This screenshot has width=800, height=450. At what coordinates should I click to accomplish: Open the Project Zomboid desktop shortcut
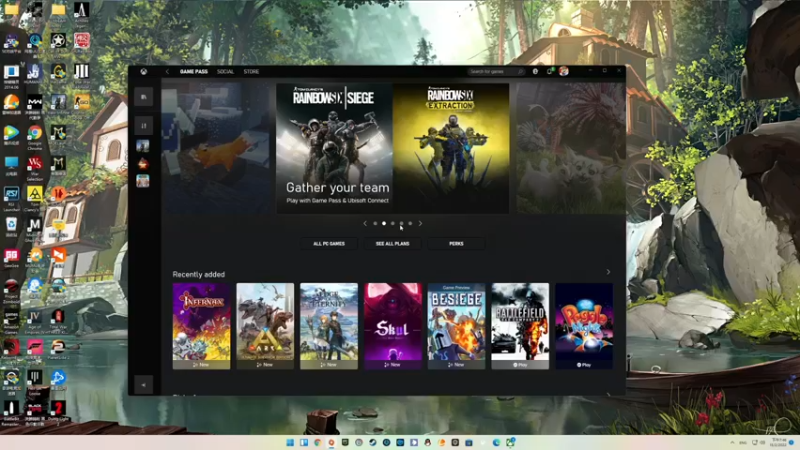pyautogui.click(x=11, y=291)
